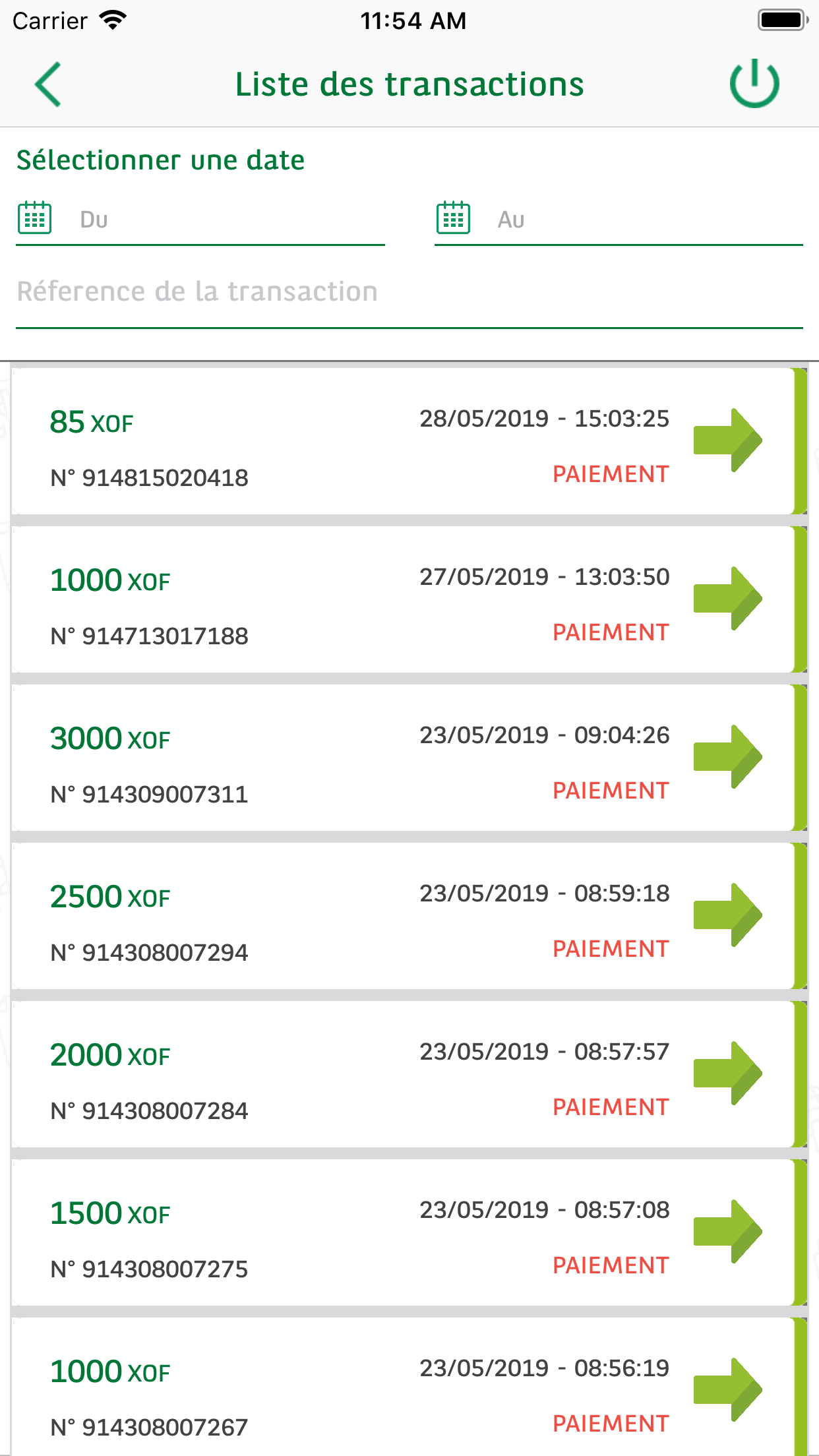Image resolution: width=819 pixels, height=1456 pixels.
Task: Open the transaction dated 23/05/2019 09:04:26
Action: [x=544, y=735]
